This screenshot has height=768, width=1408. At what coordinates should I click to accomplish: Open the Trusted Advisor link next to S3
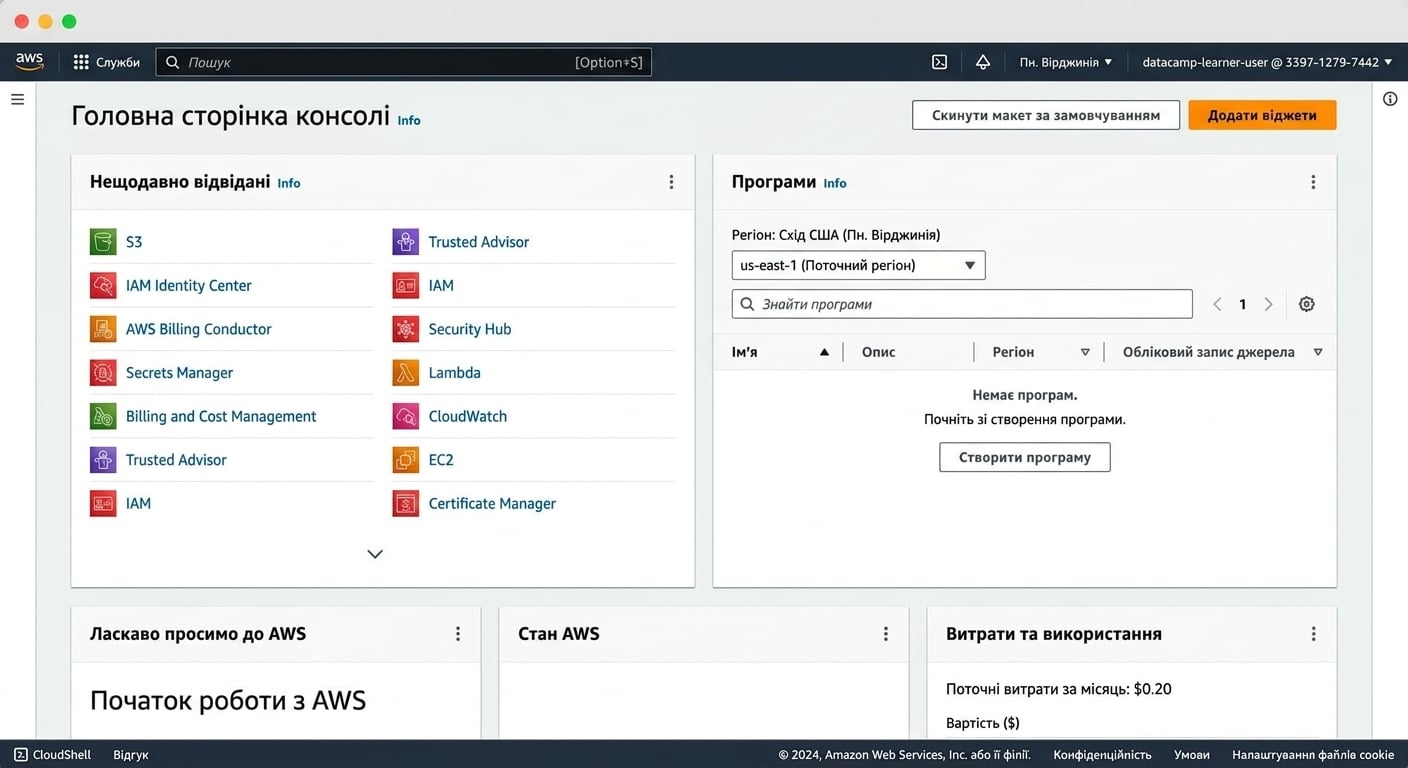[479, 242]
